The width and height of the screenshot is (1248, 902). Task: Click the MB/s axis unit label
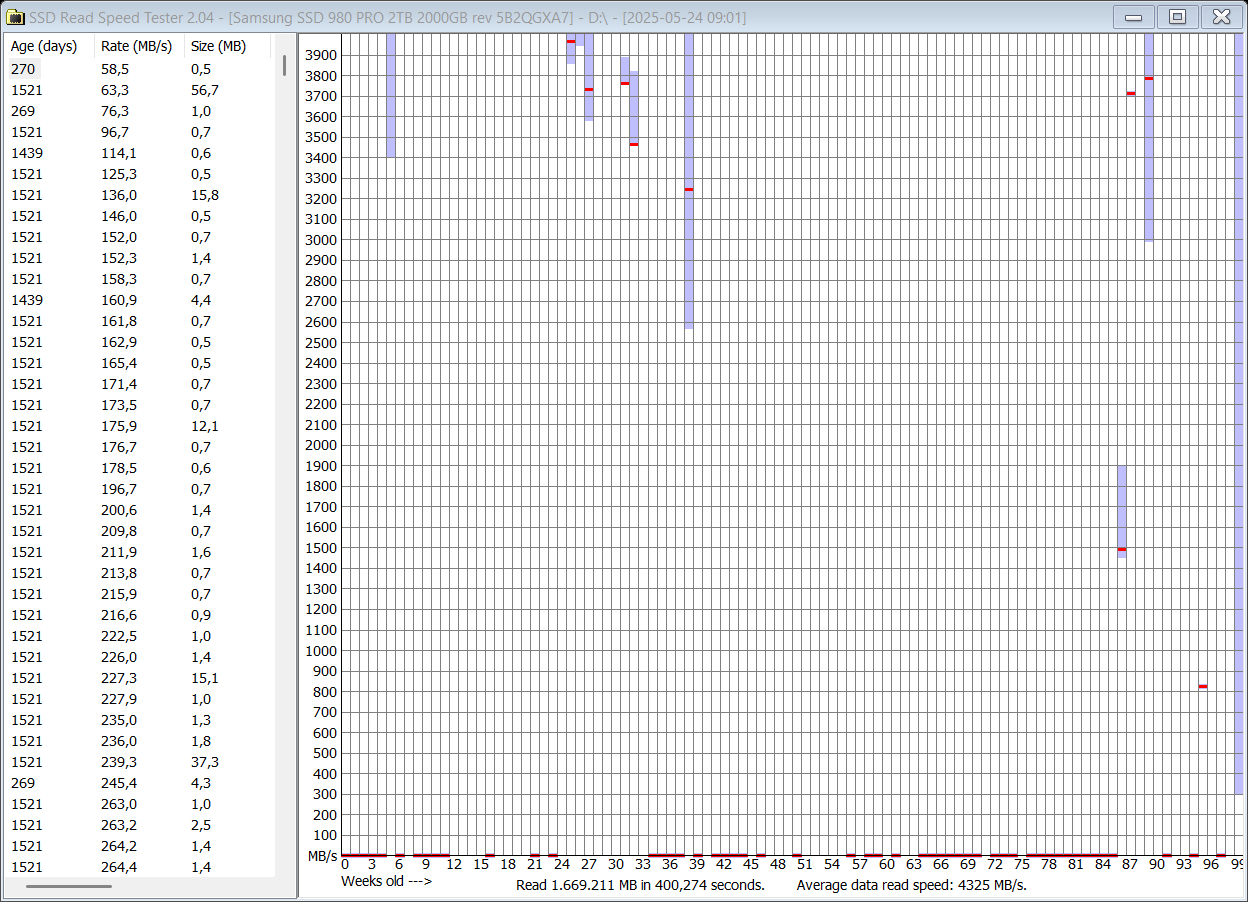pos(322,856)
